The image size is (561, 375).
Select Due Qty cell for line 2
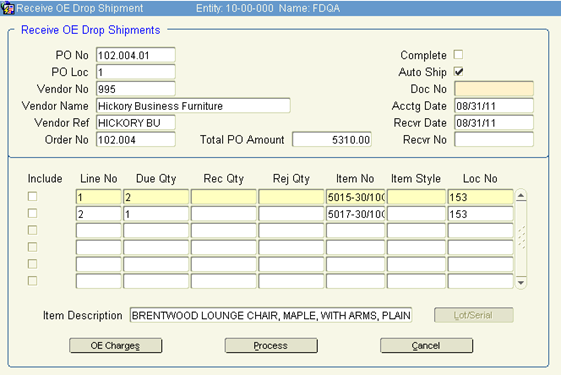(x=156, y=214)
